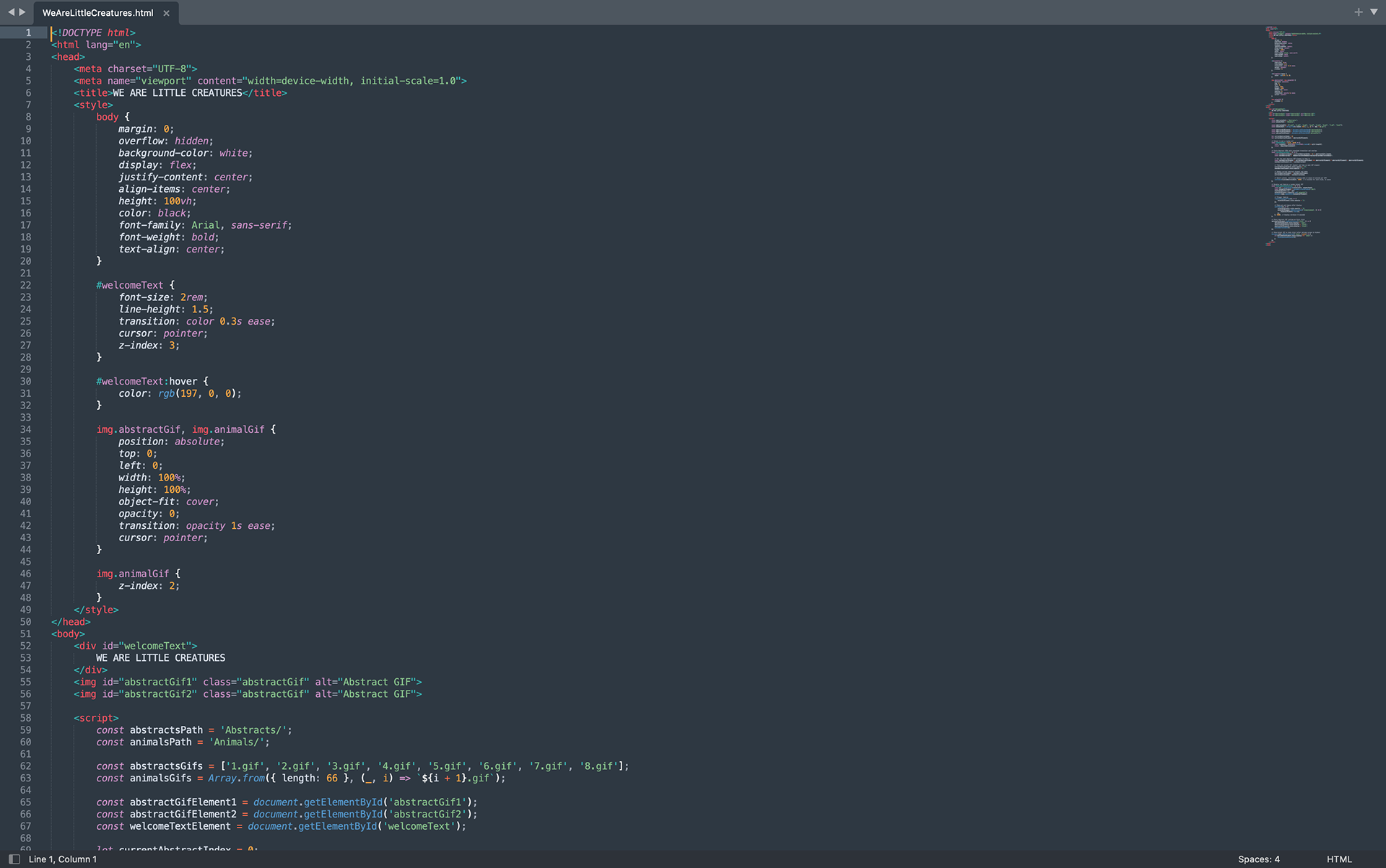Close the WeAreLittleCreatures.html tab
The height and width of the screenshot is (868, 1386).
pos(166,13)
